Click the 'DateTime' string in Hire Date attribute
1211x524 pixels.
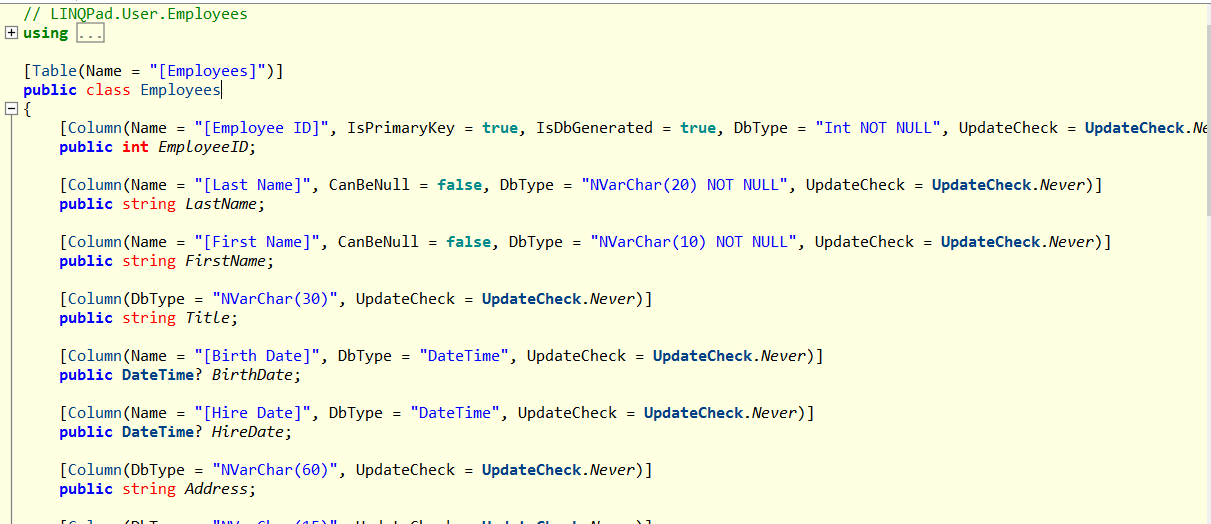tap(455, 413)
